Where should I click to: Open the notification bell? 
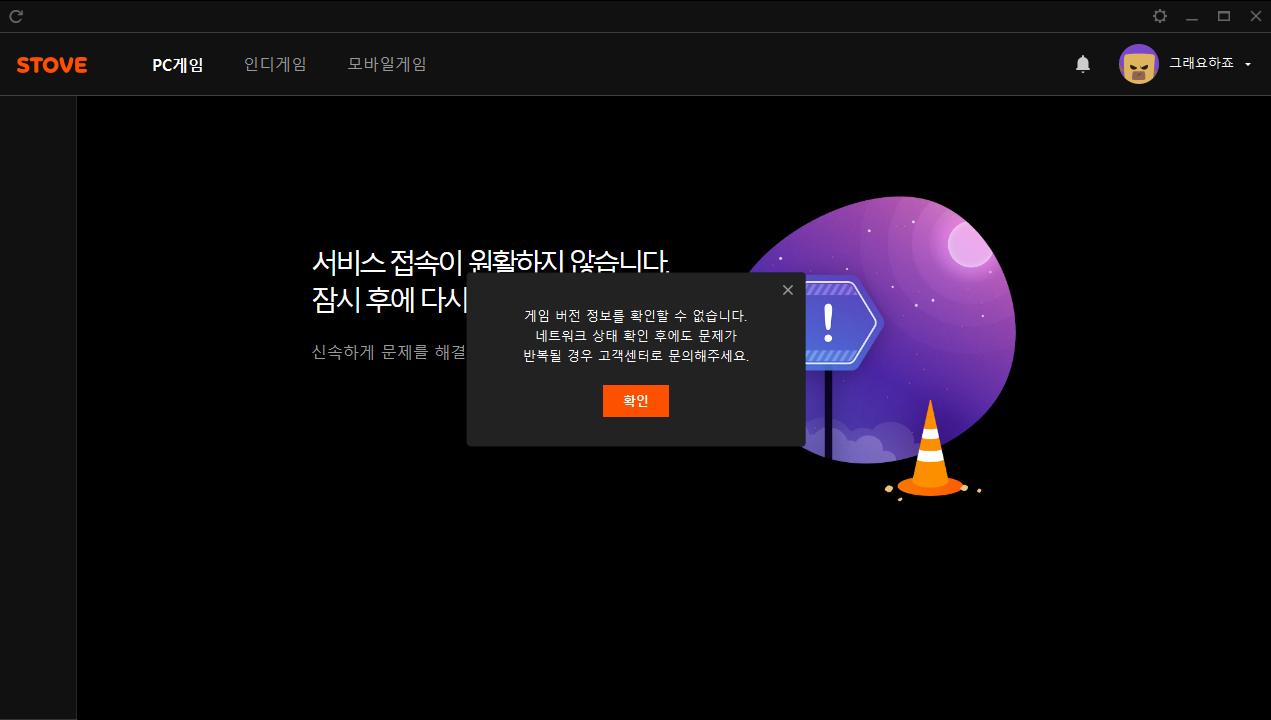tap(1083, 64)
